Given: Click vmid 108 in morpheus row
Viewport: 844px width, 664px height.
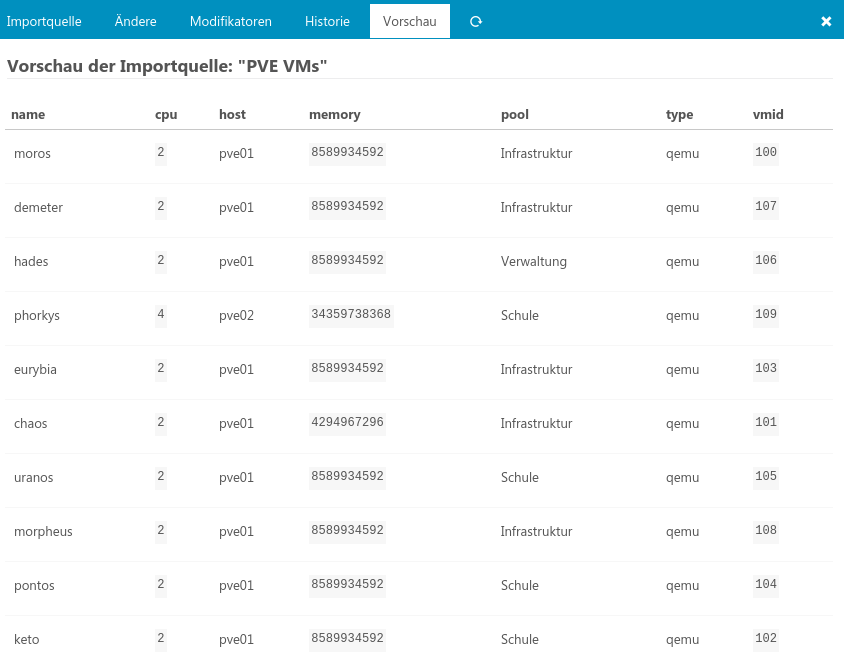Looking at the screenshot, I should 765,530.
